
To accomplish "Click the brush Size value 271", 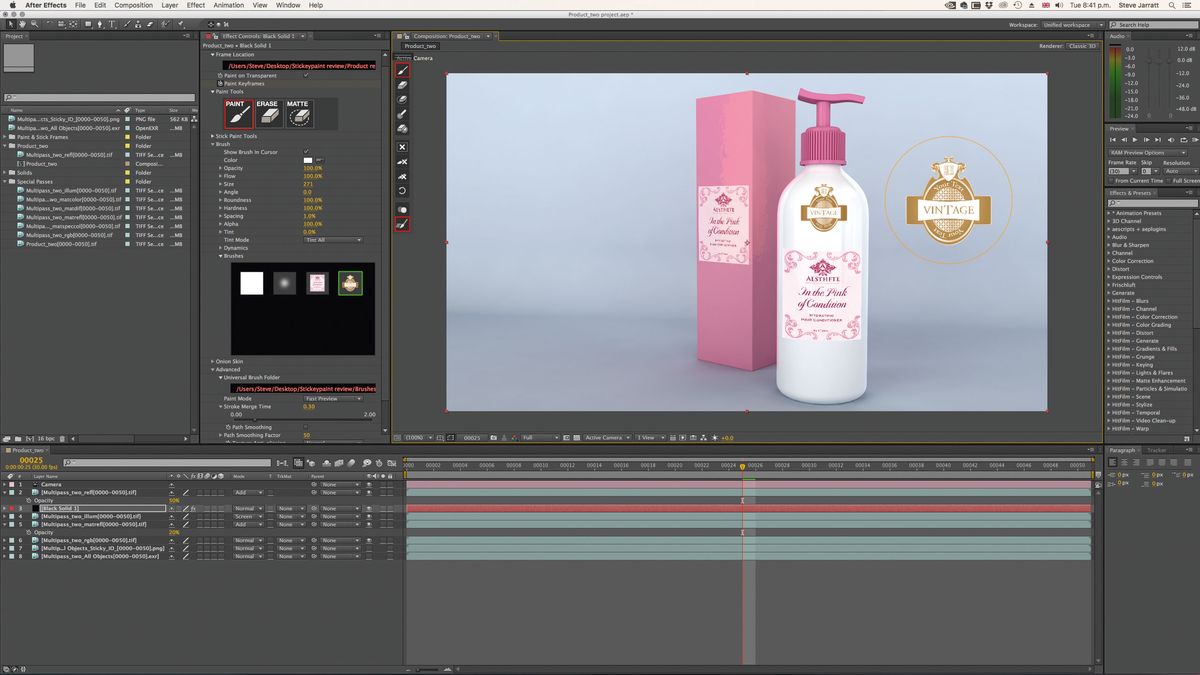I will pyautogui.click(x=308, y=184).
